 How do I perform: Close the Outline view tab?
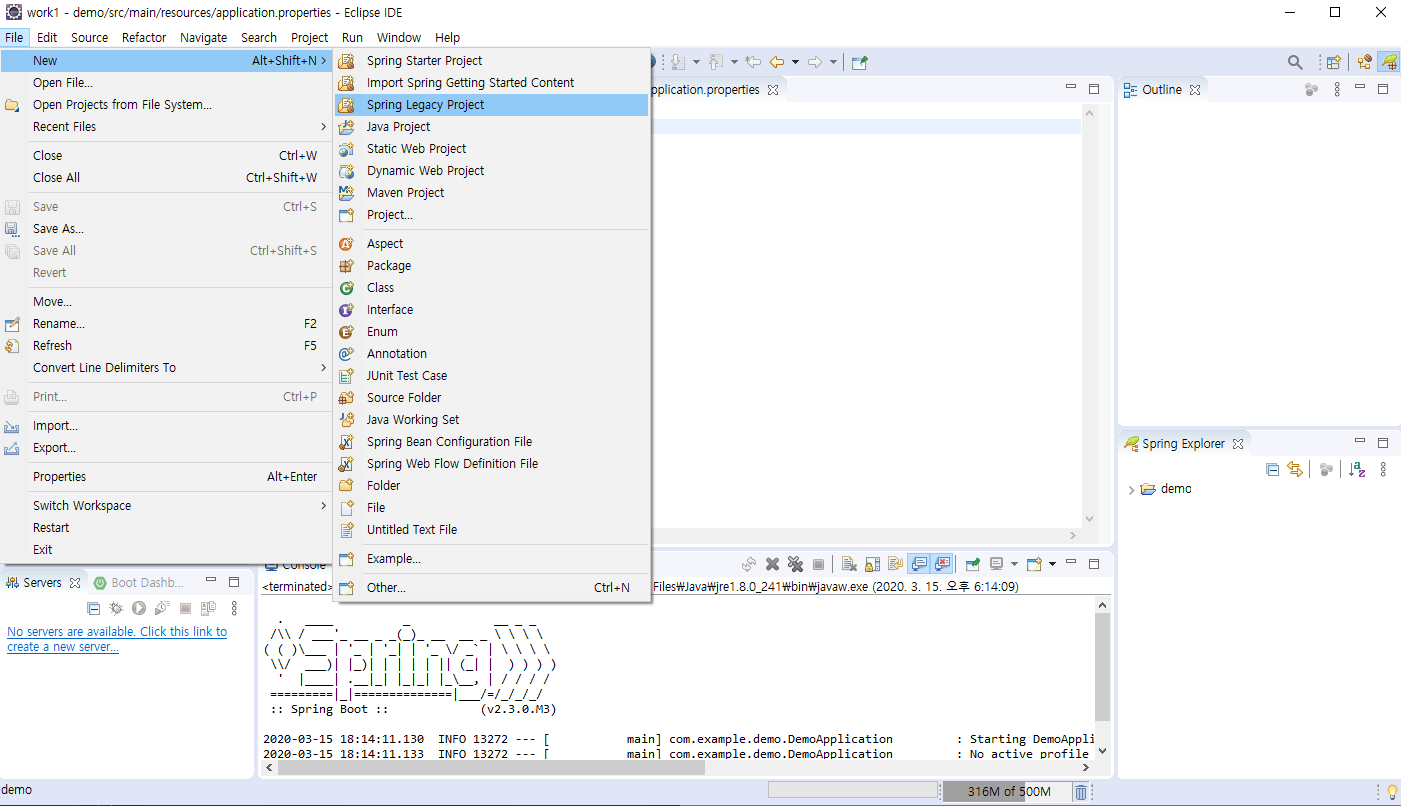pyautogui.click(x=1194, y=90)
